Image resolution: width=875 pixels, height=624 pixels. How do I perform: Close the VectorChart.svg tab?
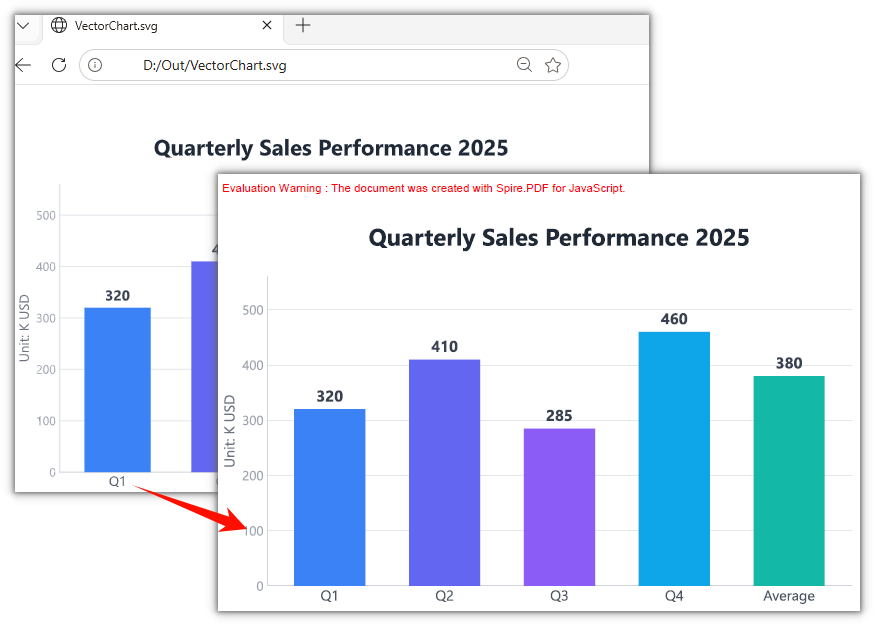[267, 25]
